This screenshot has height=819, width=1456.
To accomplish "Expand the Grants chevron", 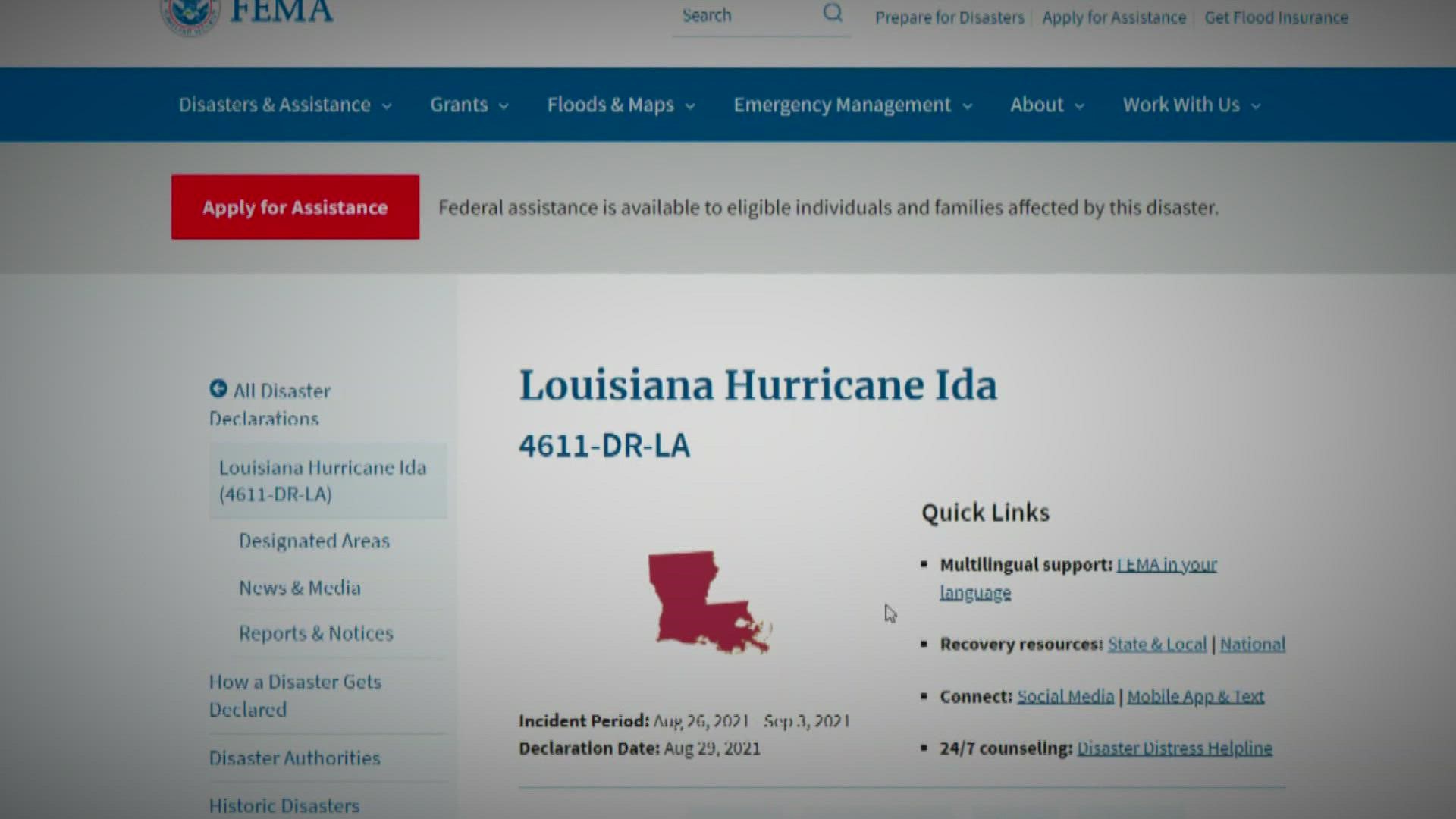I will click(x=504, y=106).
